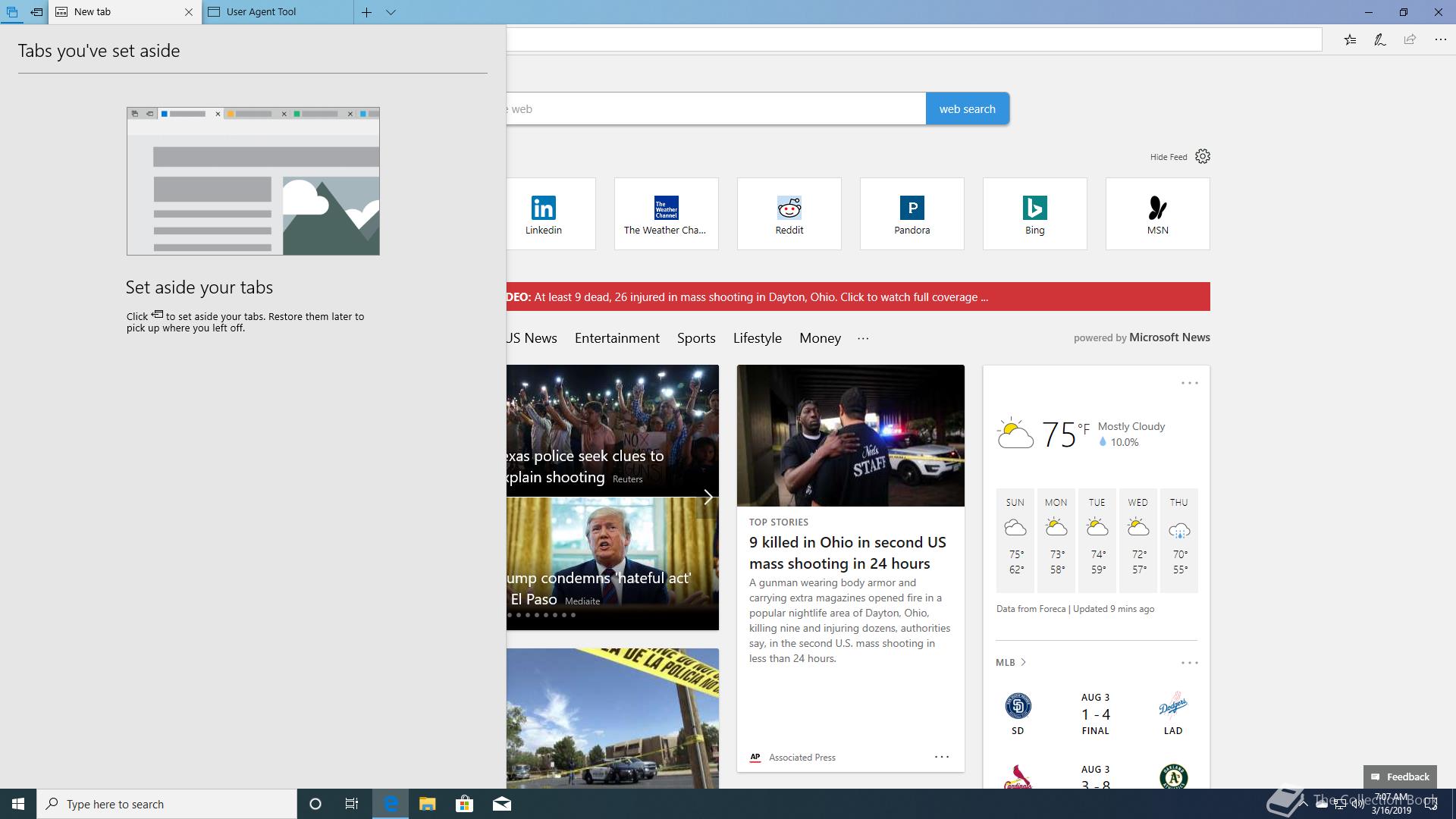Click the SD Padres team logo
The width and height of the screenshot is (1456, 819).
coord(1018,706)
